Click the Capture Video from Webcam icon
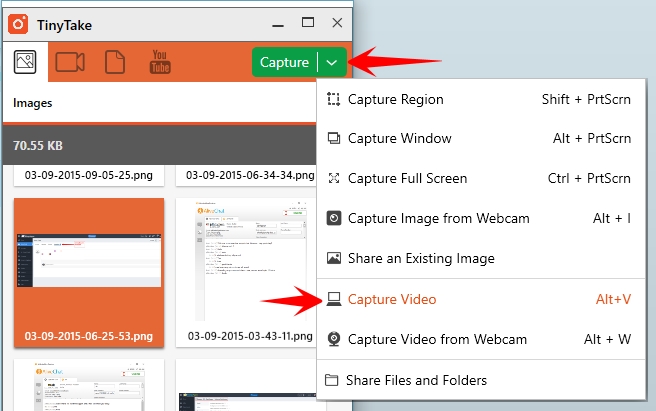 pos(334,339)
